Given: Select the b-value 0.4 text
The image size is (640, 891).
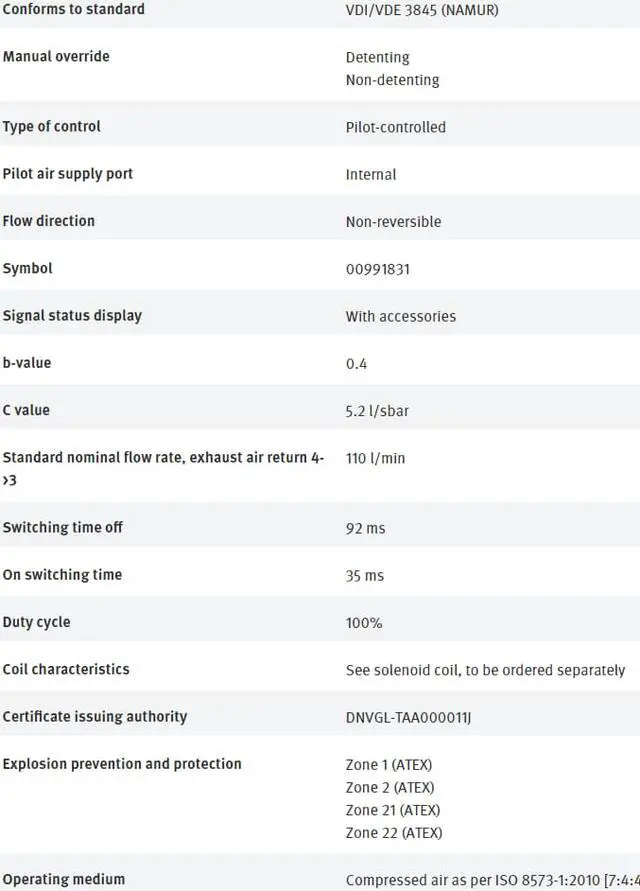Looking at the screenshot, I should (x=356, y=363).
